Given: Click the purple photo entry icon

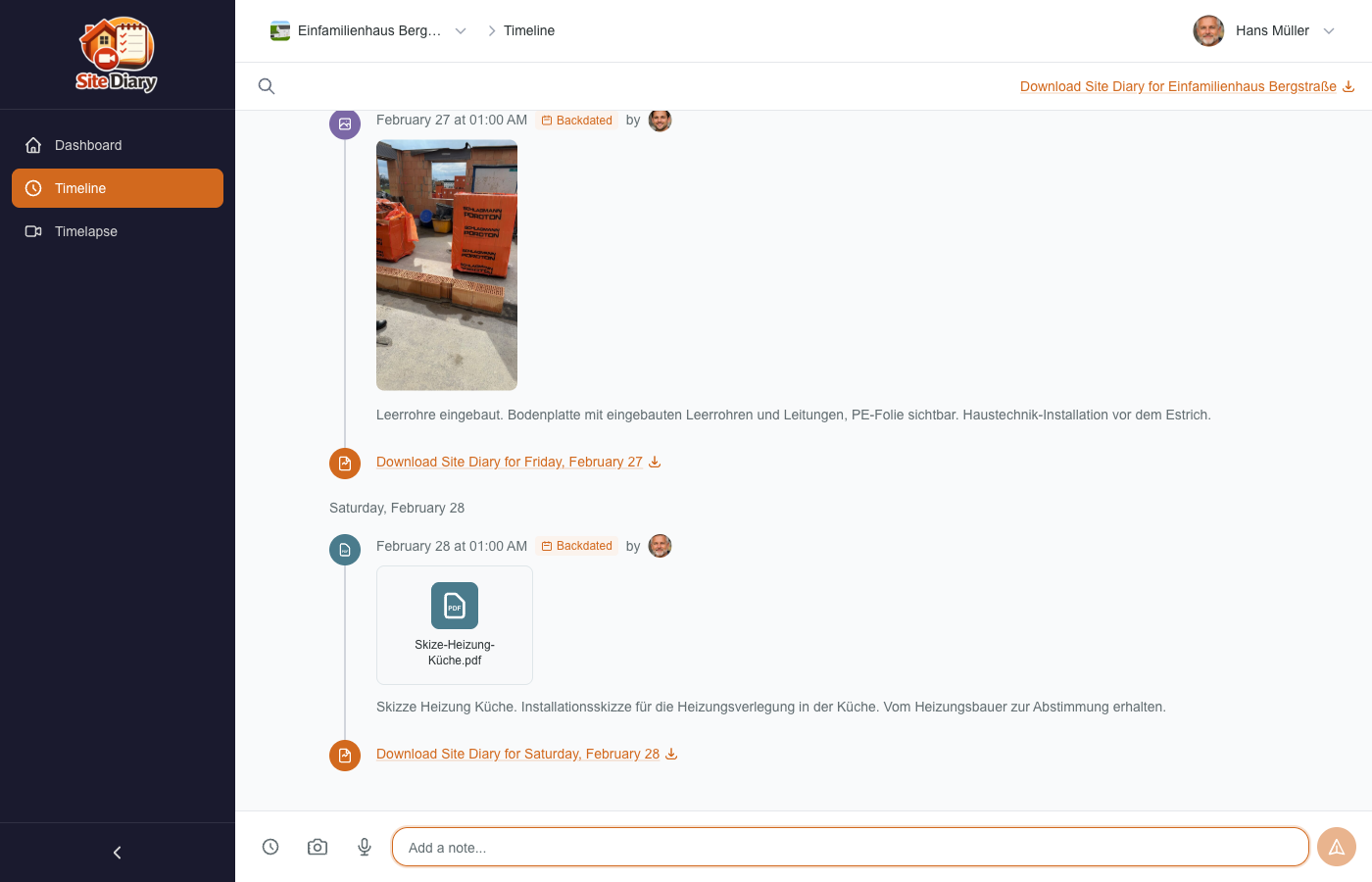Looking at the screenshot, I should click(345, 123).
